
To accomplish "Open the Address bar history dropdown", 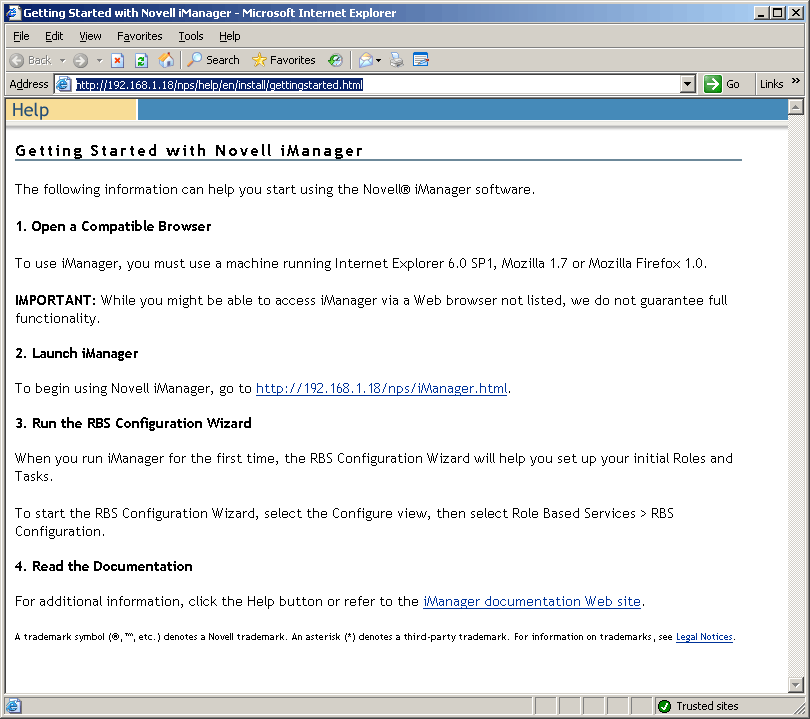I will [x=687, y=83].
